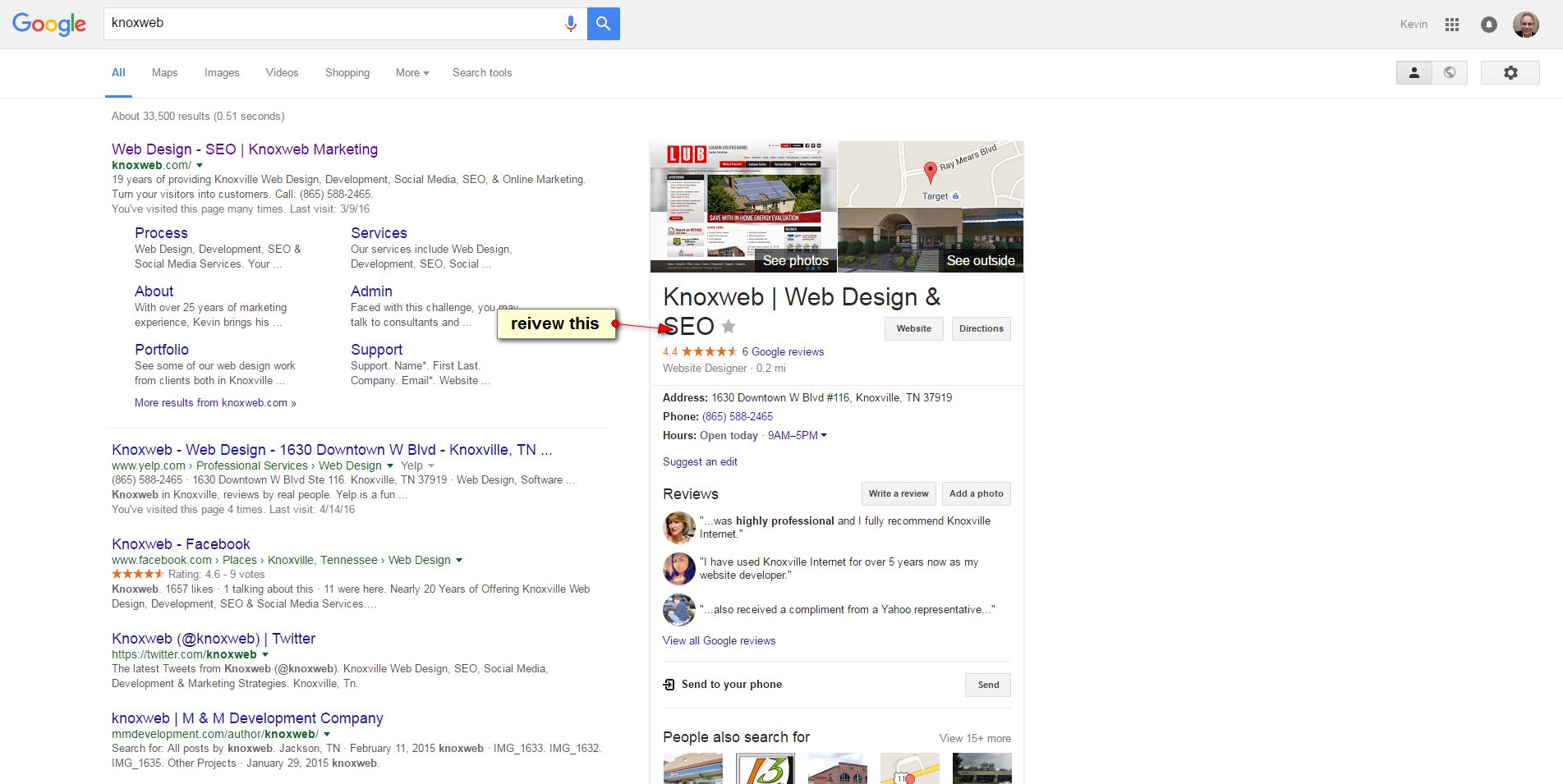Click Add a photo button
Screen dimensions: 1563x784
[977, 493]
